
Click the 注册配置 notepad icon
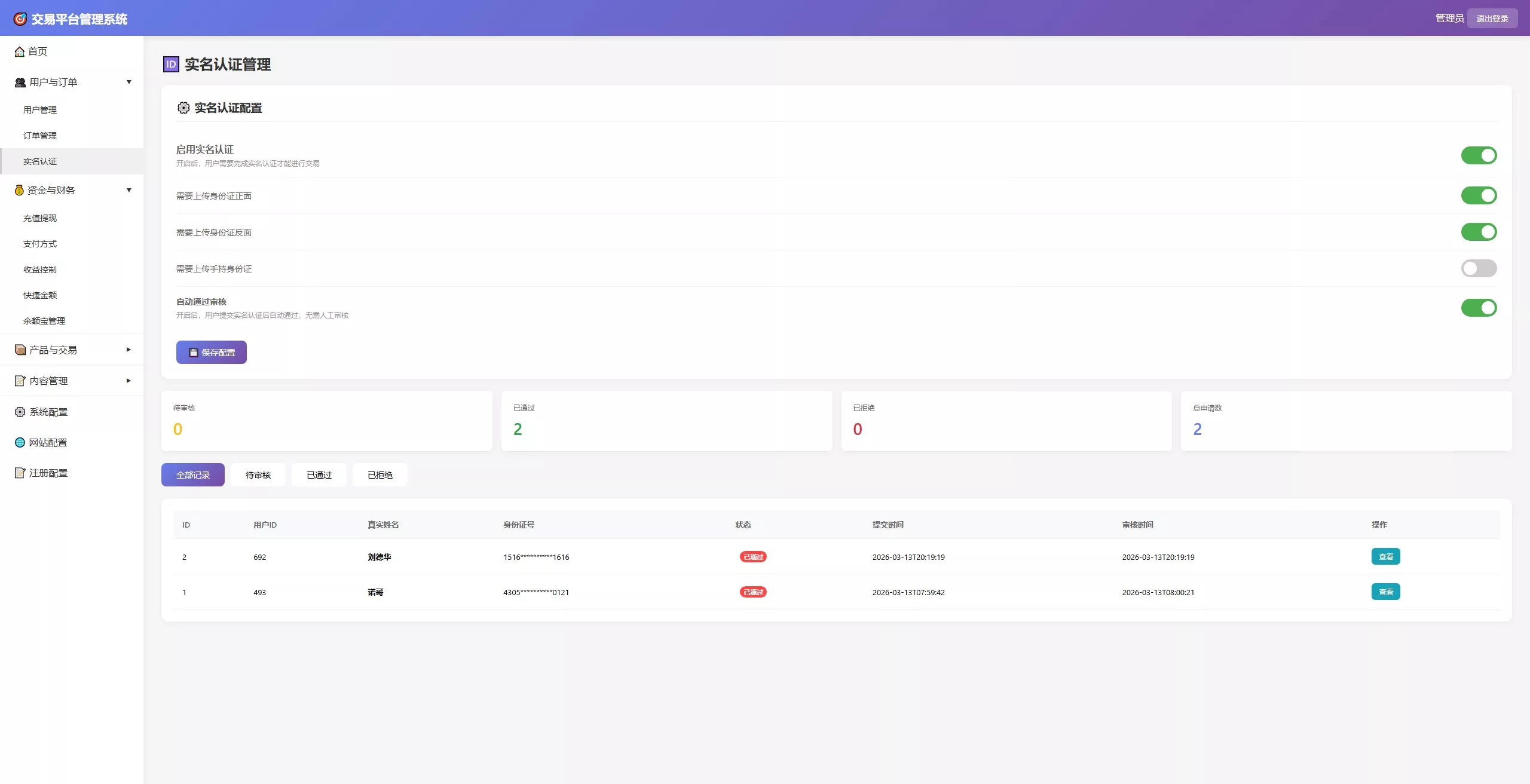20,473
